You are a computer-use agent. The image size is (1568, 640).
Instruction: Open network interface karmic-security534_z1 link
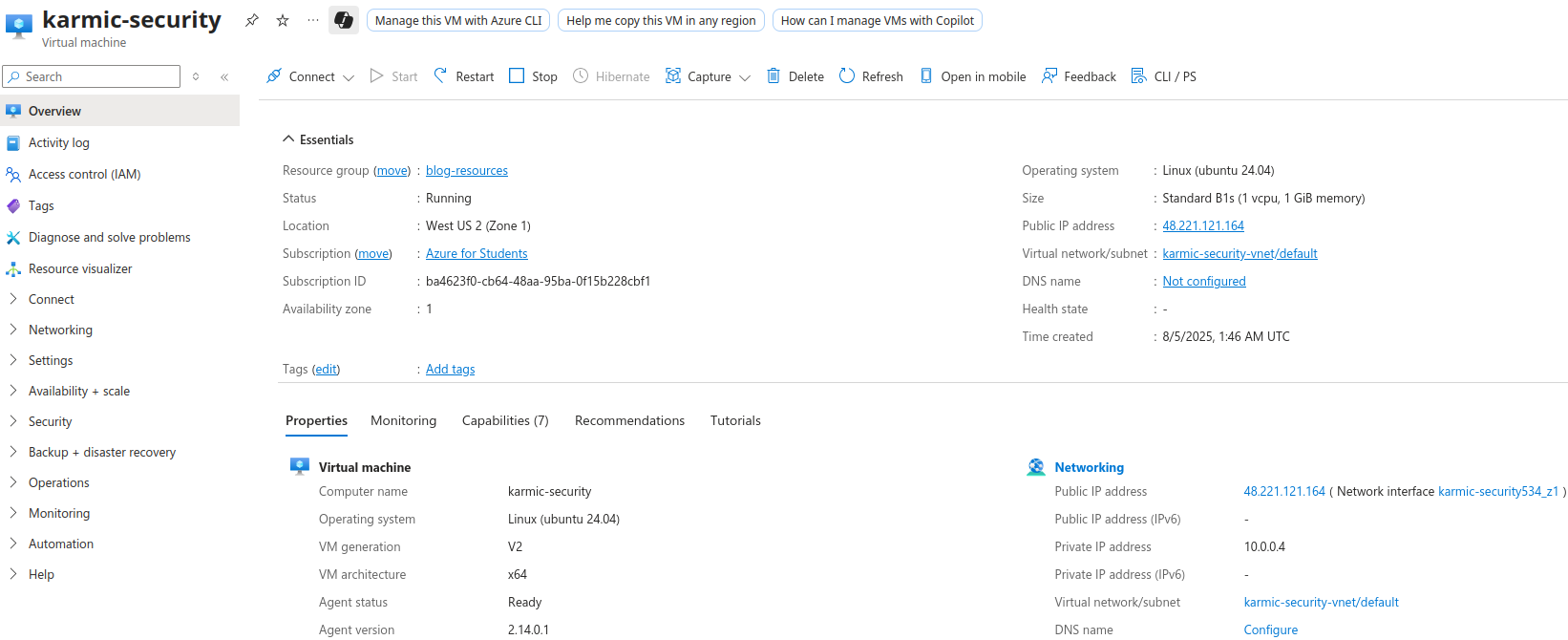point(1498,492)
